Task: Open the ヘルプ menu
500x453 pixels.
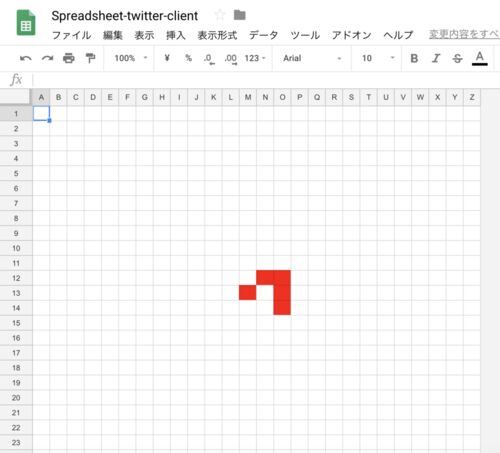Action: (x=398, y=35)
